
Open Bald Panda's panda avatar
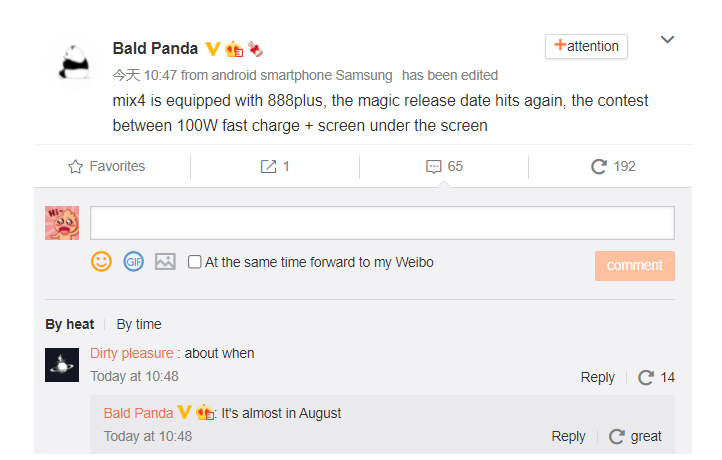point(75,63)
